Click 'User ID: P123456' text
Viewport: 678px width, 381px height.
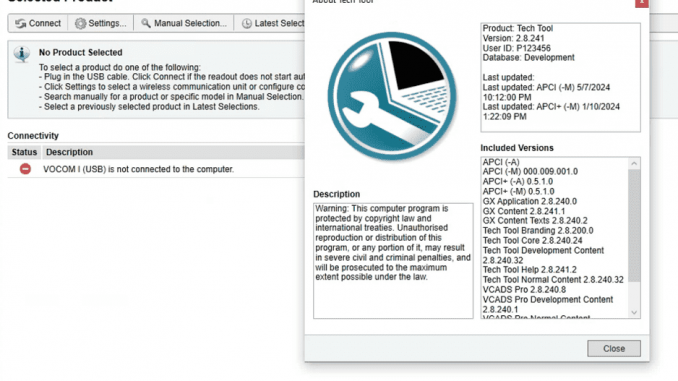[x=516, y=48]
